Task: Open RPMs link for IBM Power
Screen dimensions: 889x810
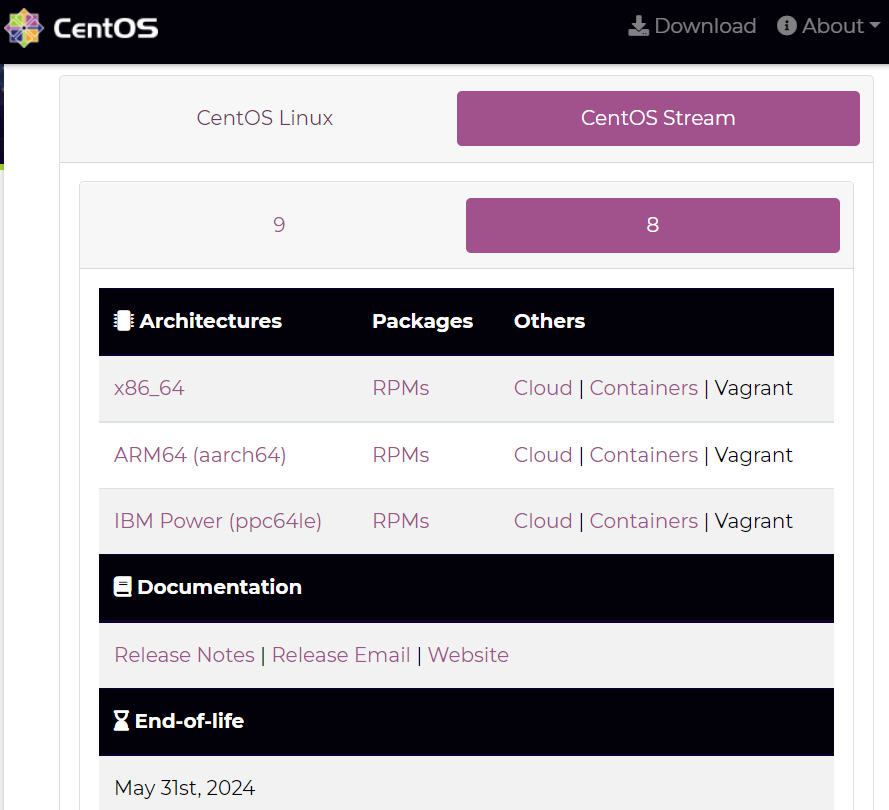Action: tap(401, 521)
